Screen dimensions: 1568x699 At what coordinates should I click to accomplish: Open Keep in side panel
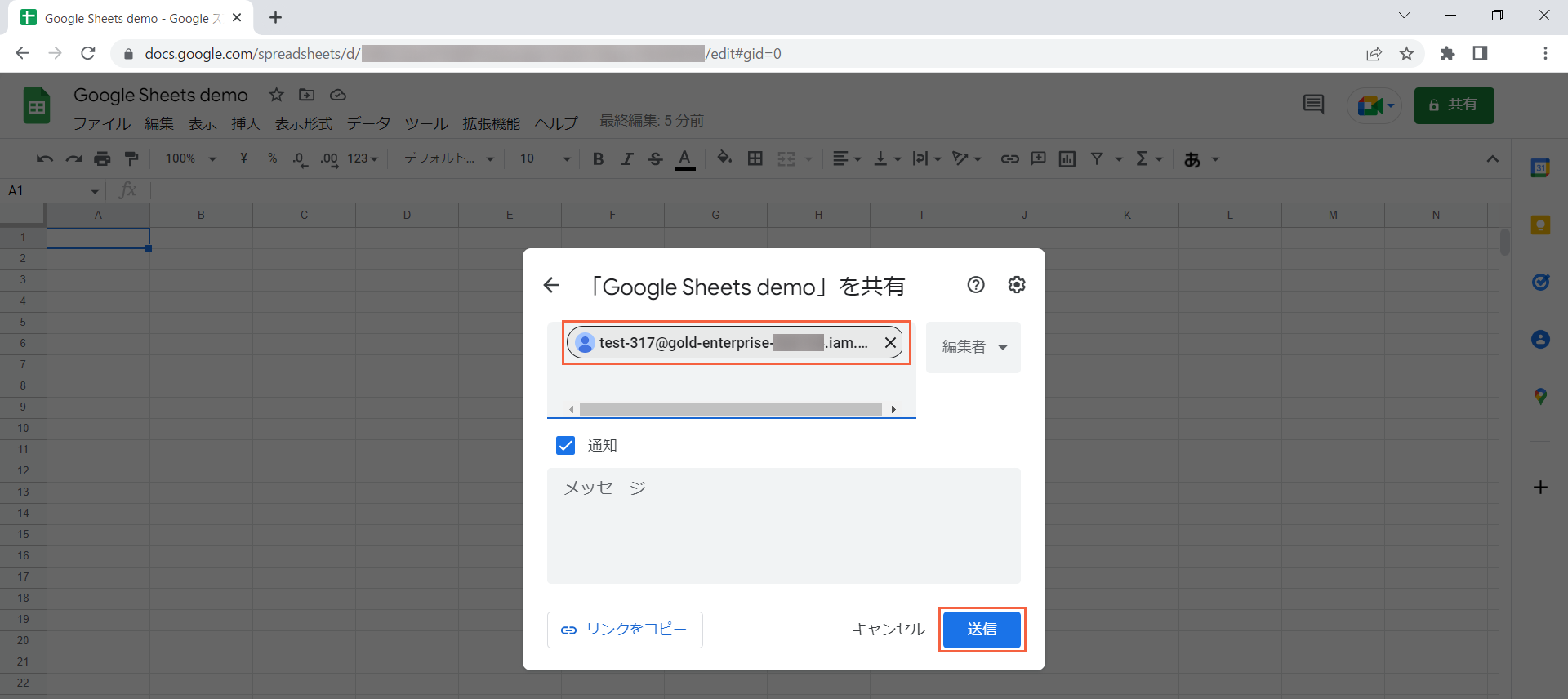coord(1540,225)
